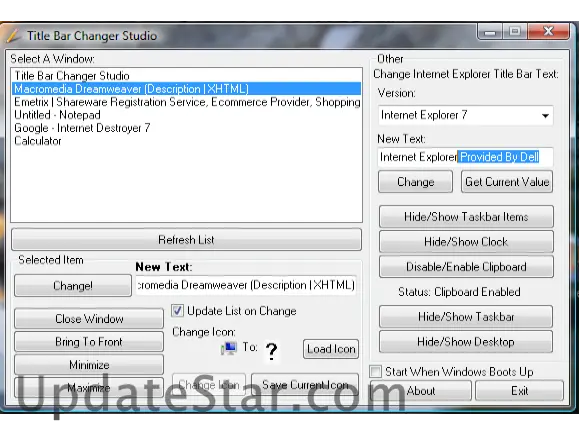Click the question mark target icon
Viewport: 581px width, 436px height.
pyautogui.click(x=272, y=351)
